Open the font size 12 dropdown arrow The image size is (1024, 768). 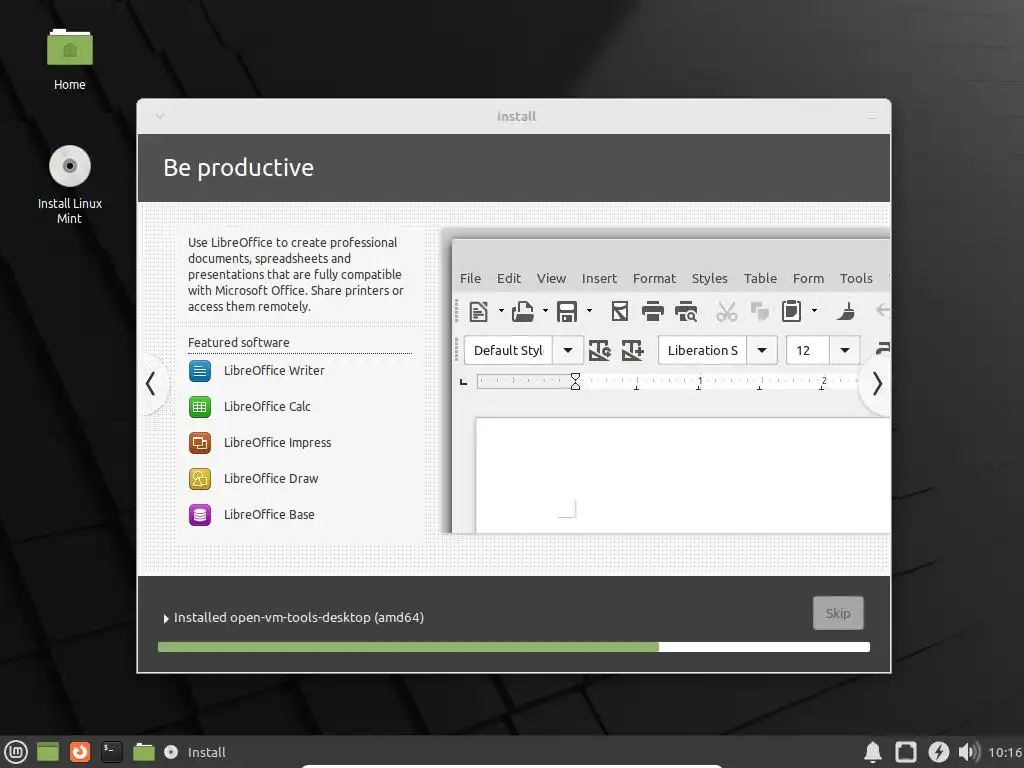[845, 351]
